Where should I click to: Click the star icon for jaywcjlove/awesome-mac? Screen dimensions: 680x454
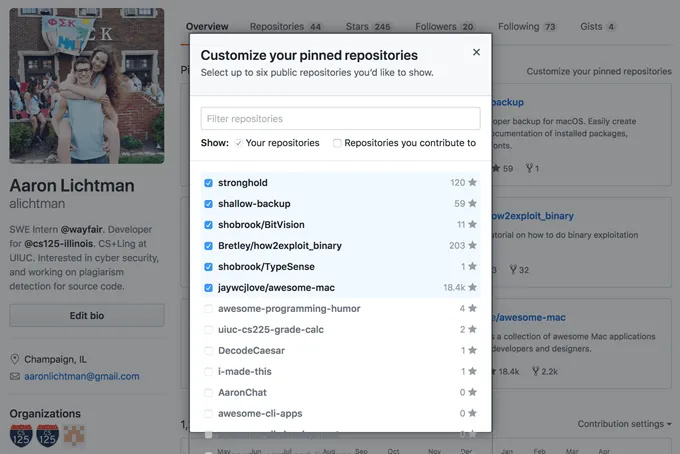point(473,288)
